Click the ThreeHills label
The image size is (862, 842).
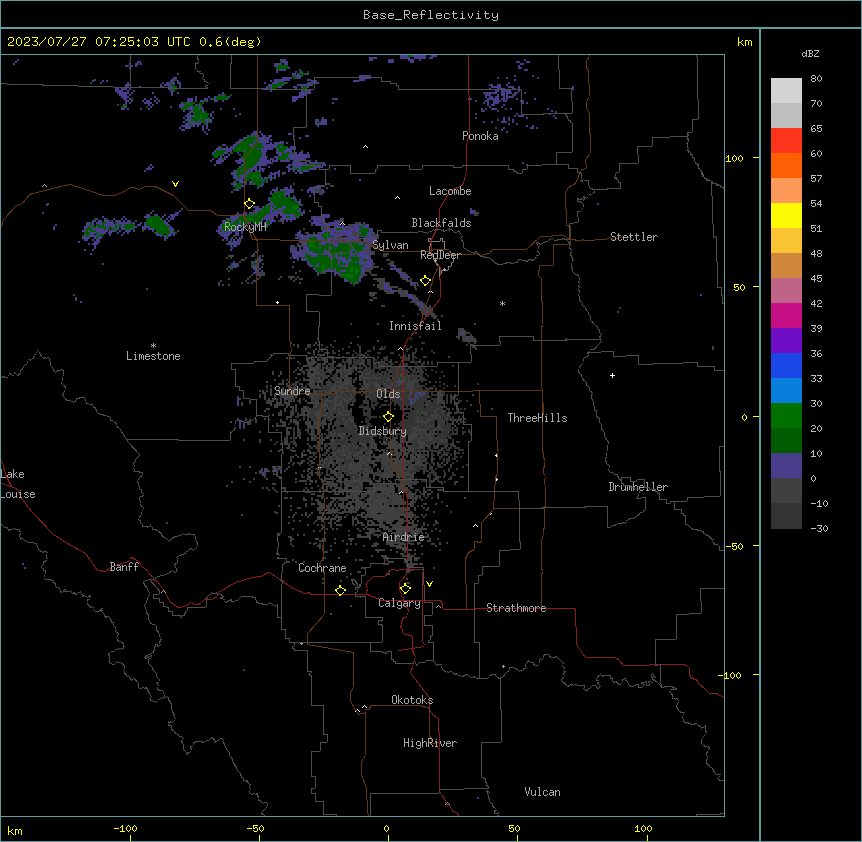pos(537,418)
